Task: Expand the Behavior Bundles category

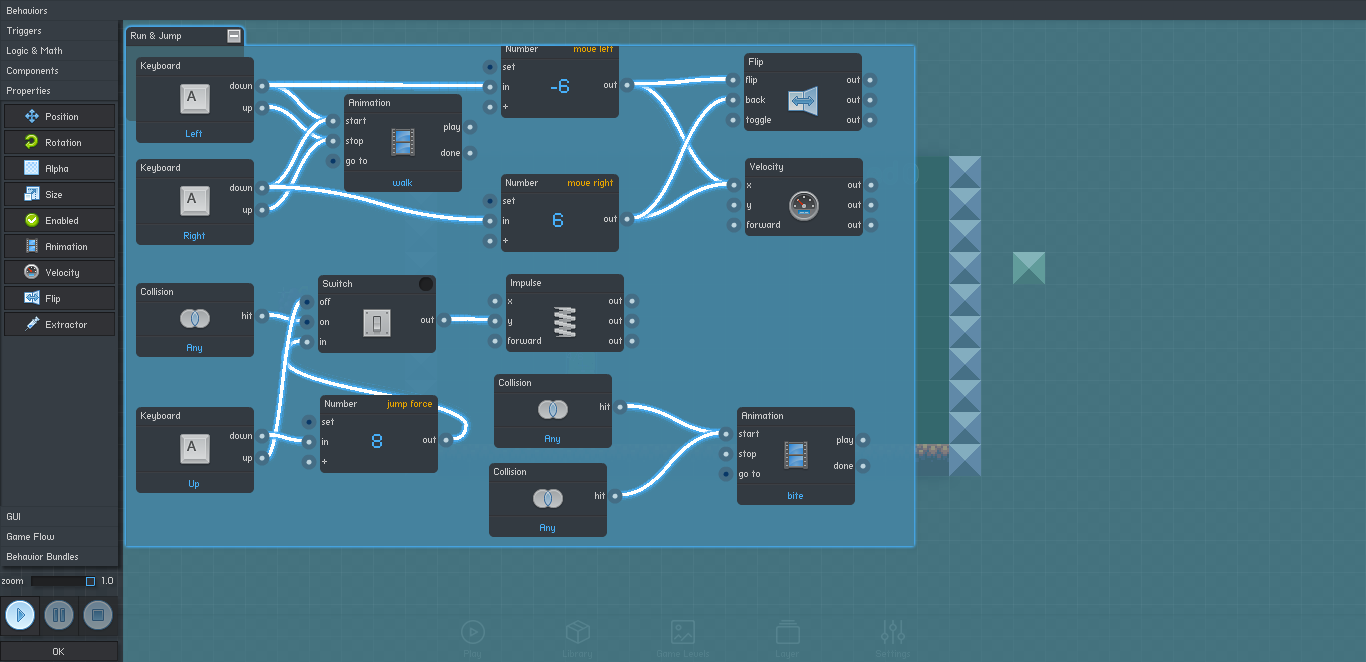Action: (60, 557)
